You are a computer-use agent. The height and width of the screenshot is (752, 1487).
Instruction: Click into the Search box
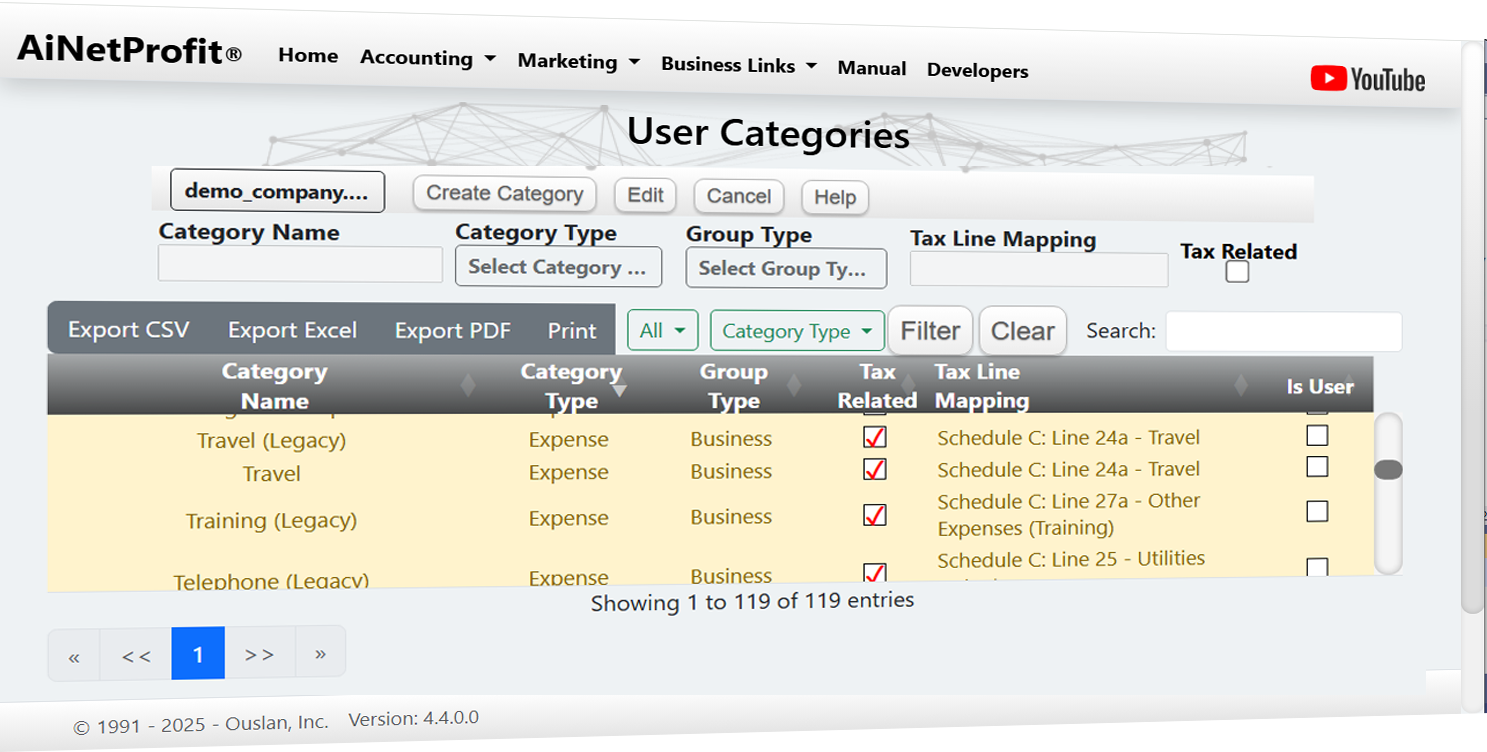coord(1284,332)
